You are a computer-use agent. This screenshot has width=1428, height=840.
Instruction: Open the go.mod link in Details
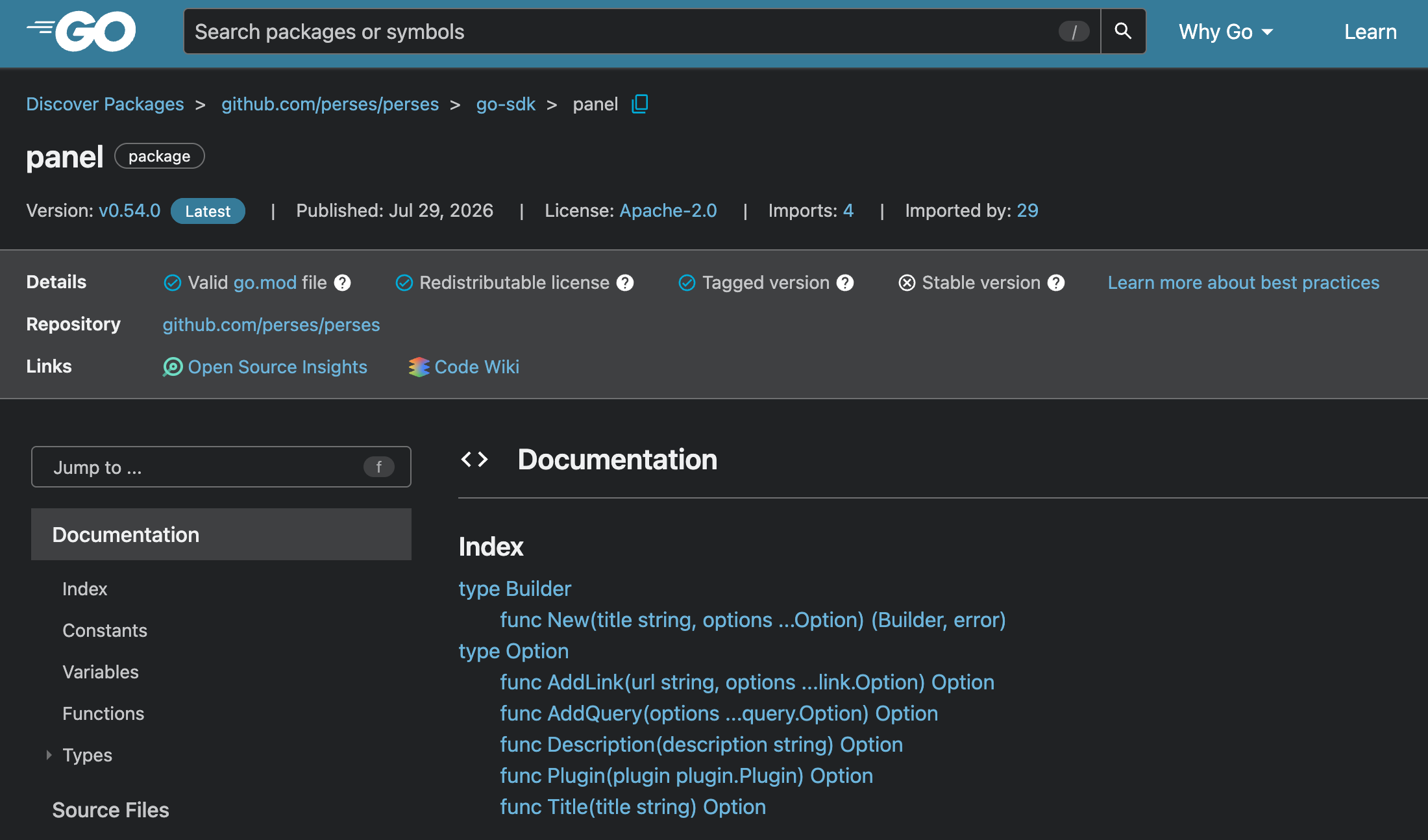tap(265, 283)
